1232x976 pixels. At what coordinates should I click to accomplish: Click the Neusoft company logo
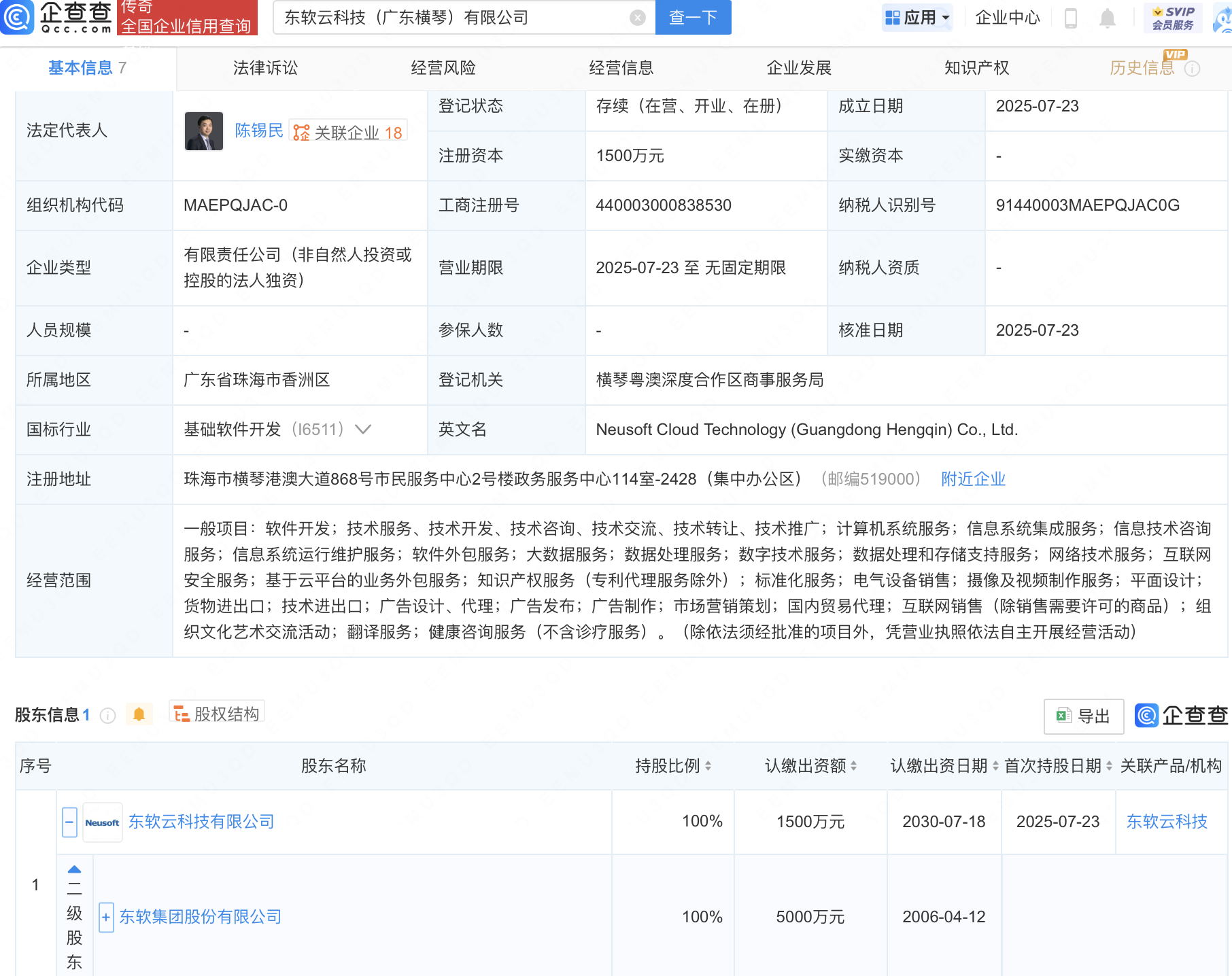pos(103,822)
